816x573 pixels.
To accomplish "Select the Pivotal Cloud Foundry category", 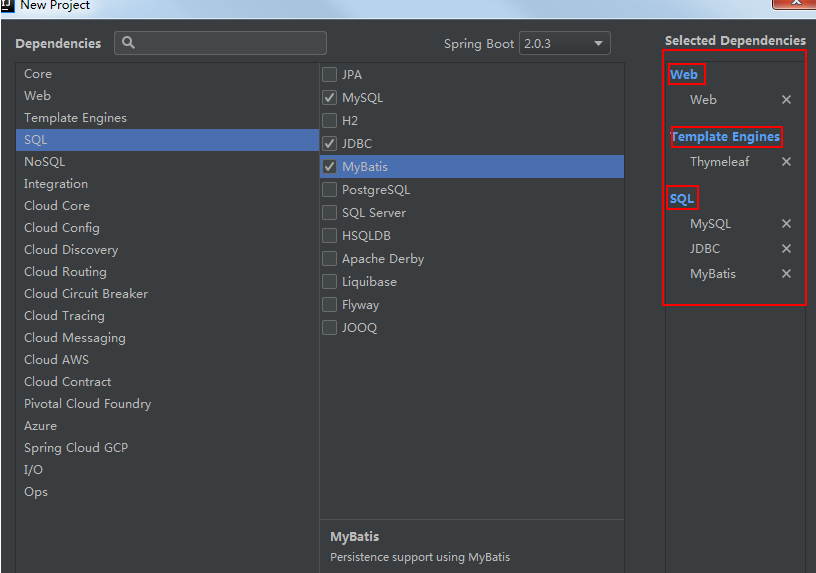I will pyautogui.click(x=167, y=403).
